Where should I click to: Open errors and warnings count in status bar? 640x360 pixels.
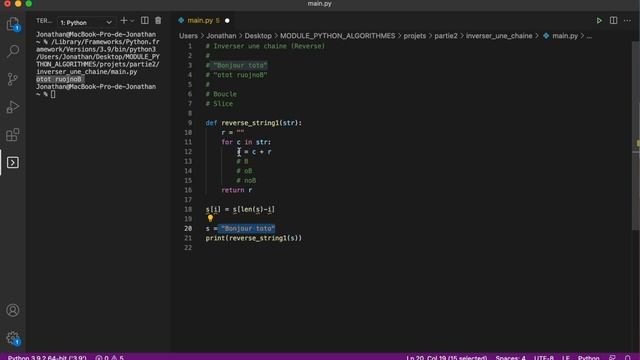109,357
